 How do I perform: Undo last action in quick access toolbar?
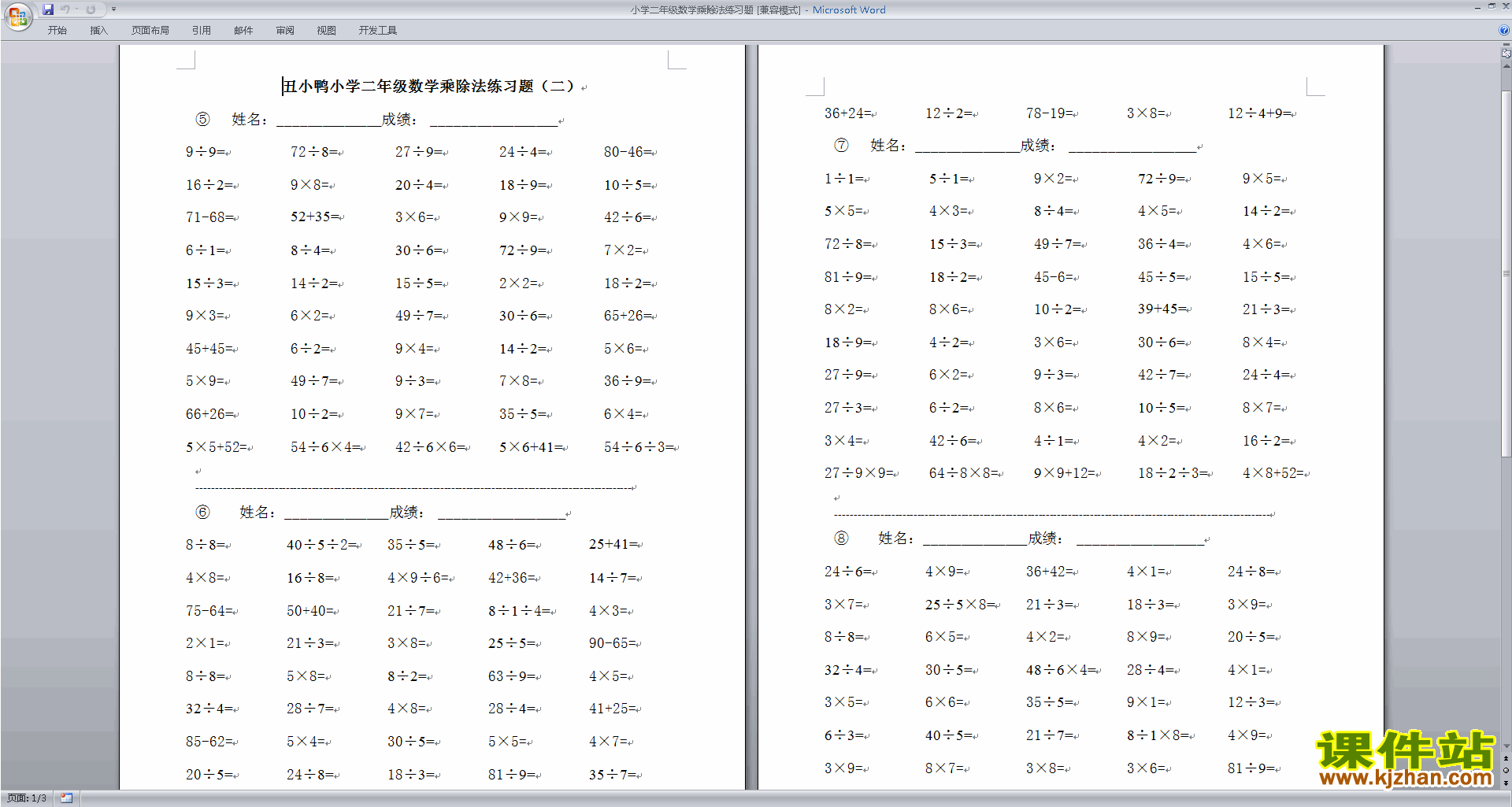(65, 9)
